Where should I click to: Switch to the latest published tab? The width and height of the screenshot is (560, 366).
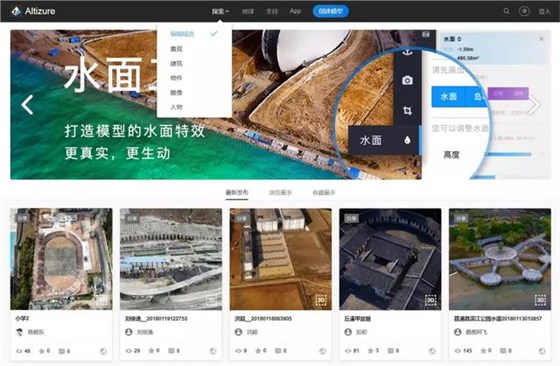[237, 192]
